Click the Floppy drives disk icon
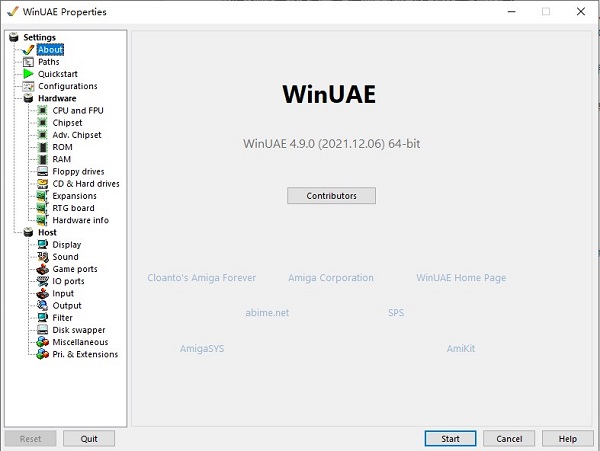 click(42, 171)
